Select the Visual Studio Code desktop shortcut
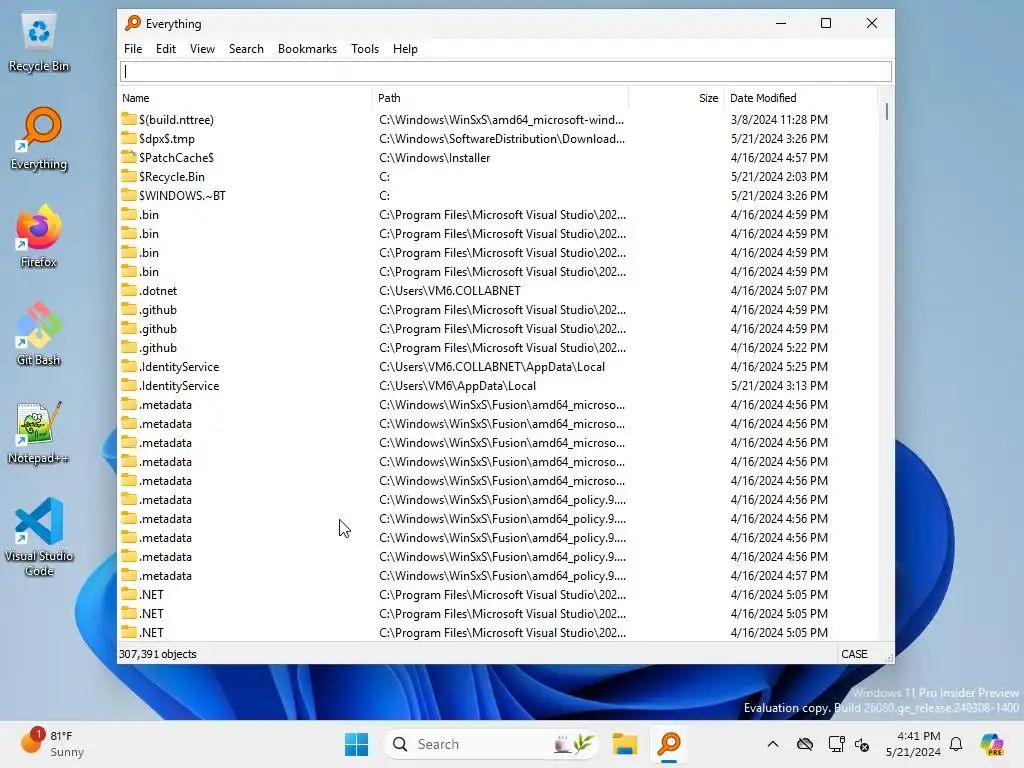 click(39, 538)
